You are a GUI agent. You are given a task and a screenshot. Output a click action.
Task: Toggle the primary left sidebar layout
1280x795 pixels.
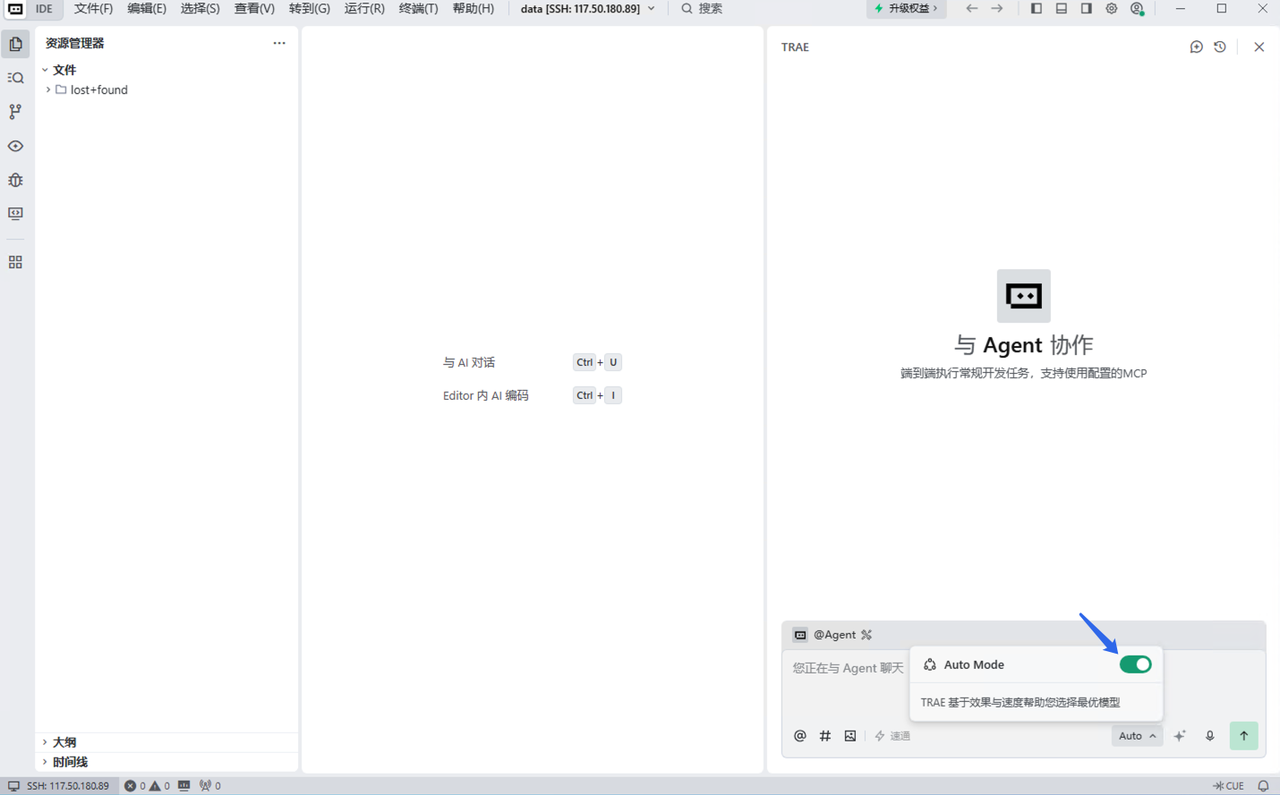[x=1036, y=9]
